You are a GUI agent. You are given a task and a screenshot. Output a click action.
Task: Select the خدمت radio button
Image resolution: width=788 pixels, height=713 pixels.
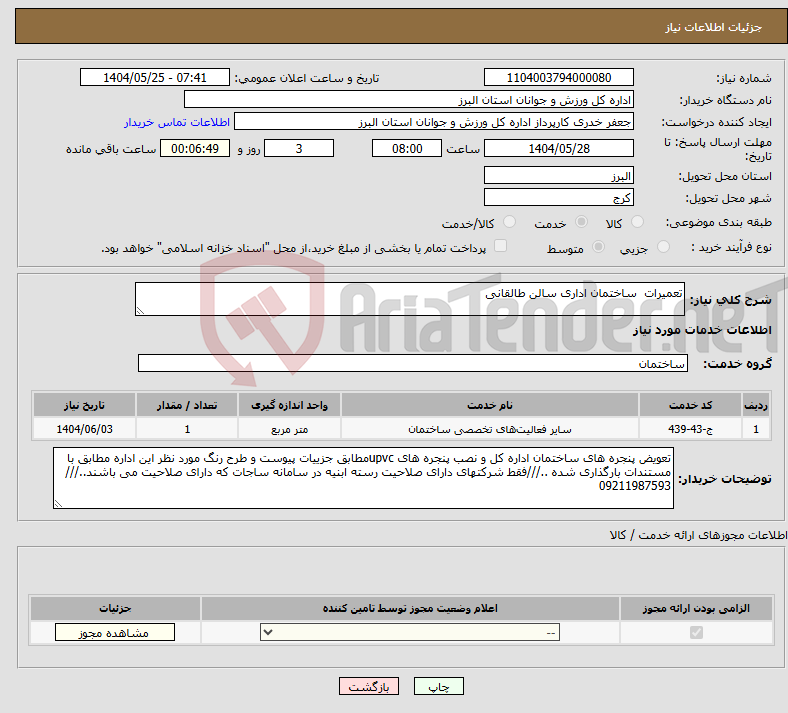click(581, 222)
